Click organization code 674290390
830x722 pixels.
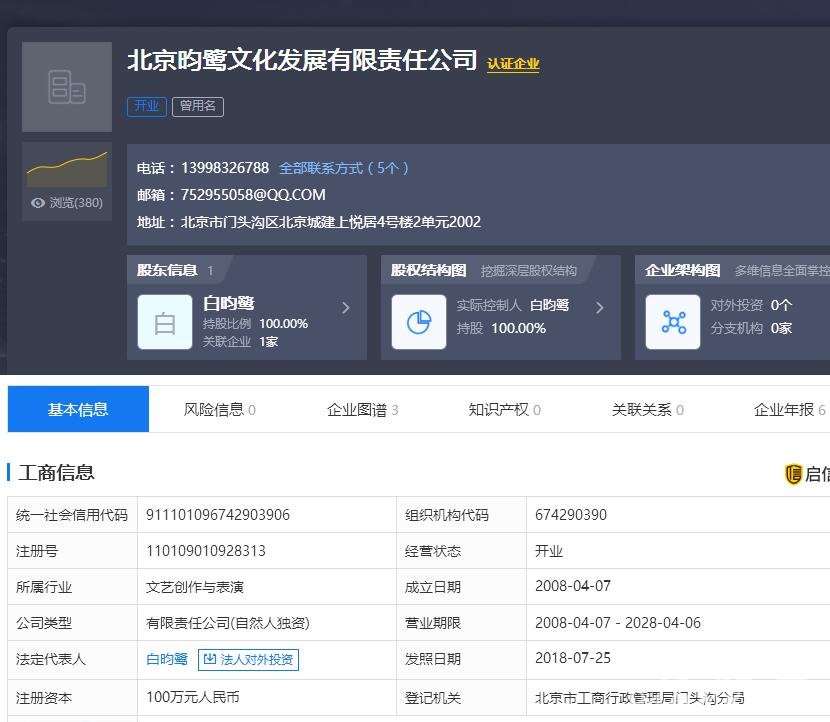click(x=571, y=515)
